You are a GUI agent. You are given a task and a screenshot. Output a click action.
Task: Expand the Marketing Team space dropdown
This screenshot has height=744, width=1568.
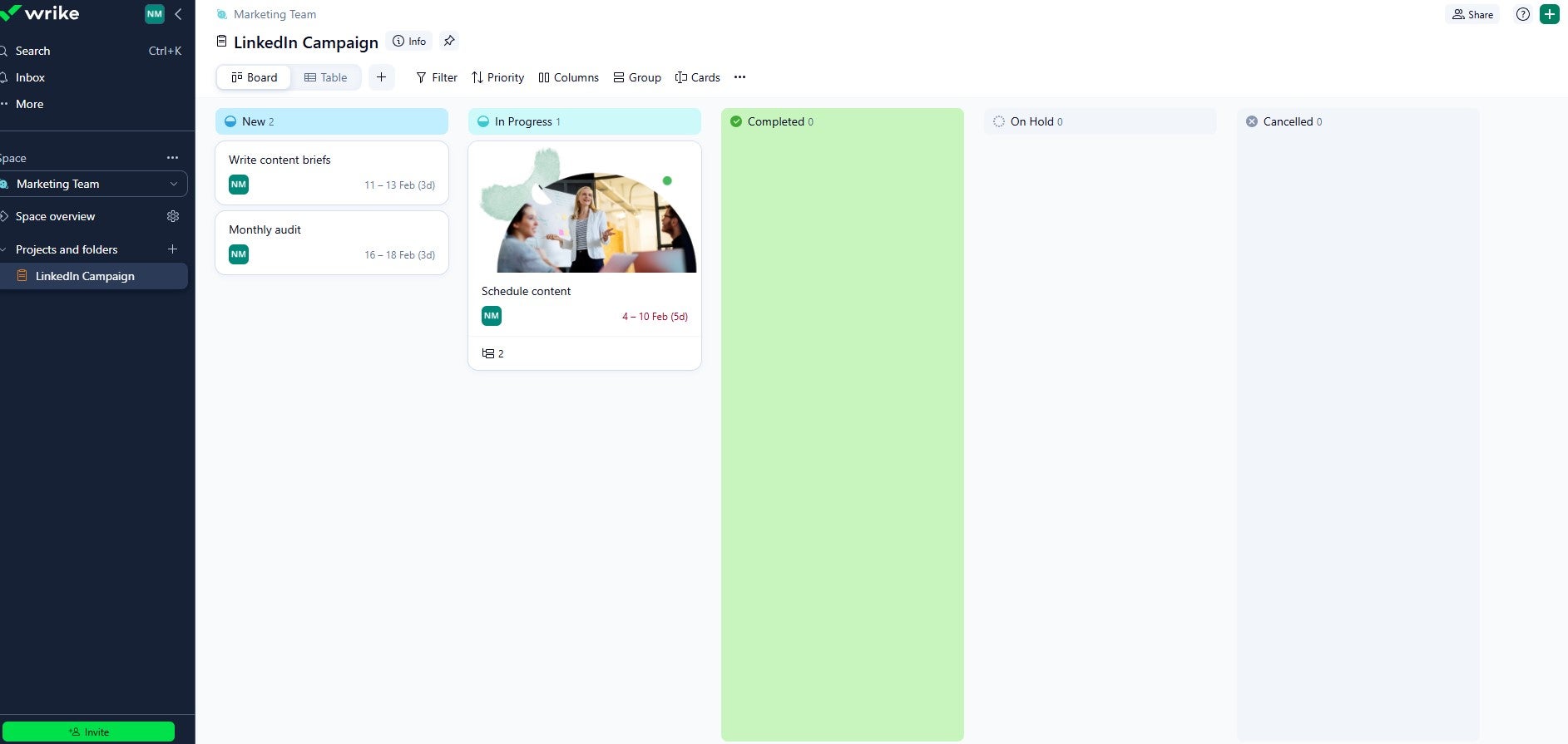click(173, 185)
